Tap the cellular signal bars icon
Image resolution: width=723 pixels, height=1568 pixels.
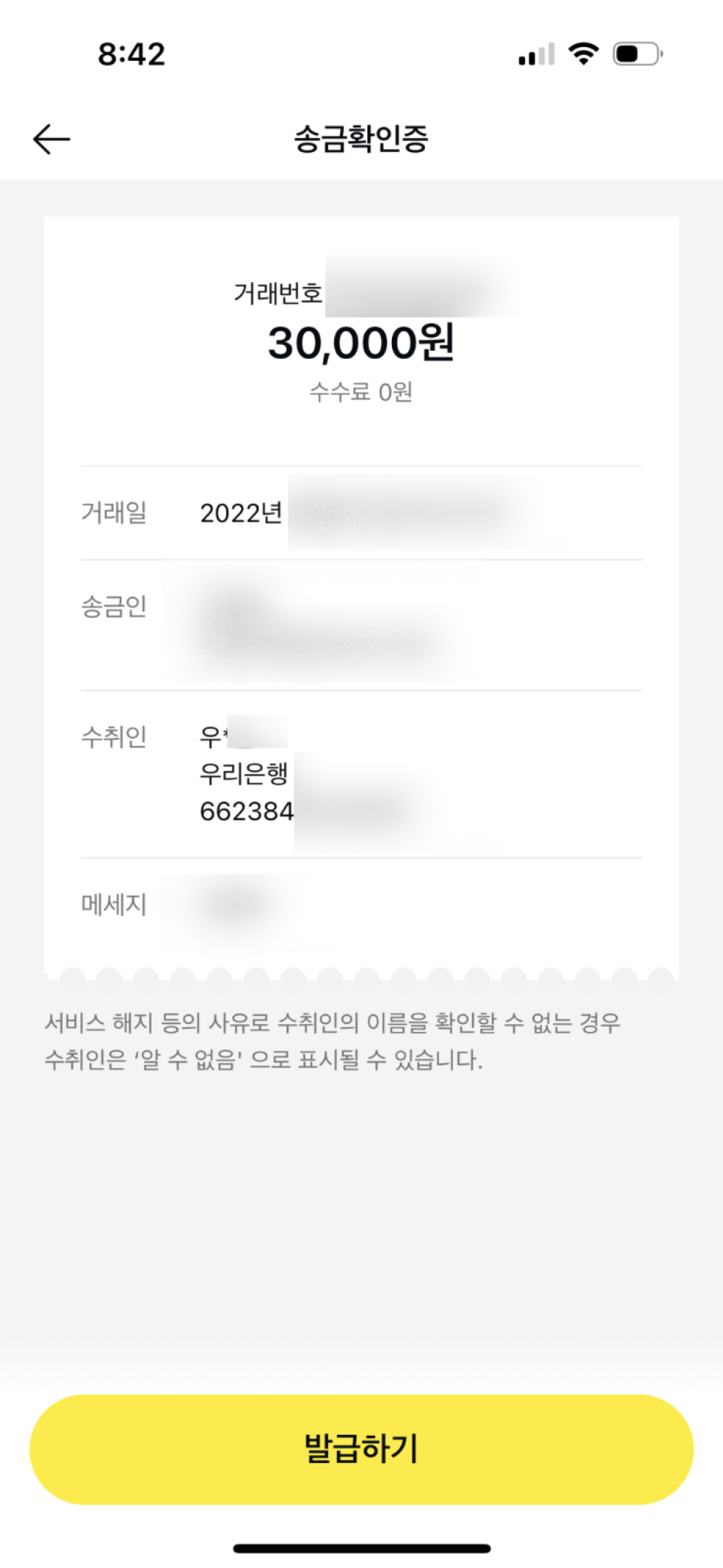(x=536, y=54)
